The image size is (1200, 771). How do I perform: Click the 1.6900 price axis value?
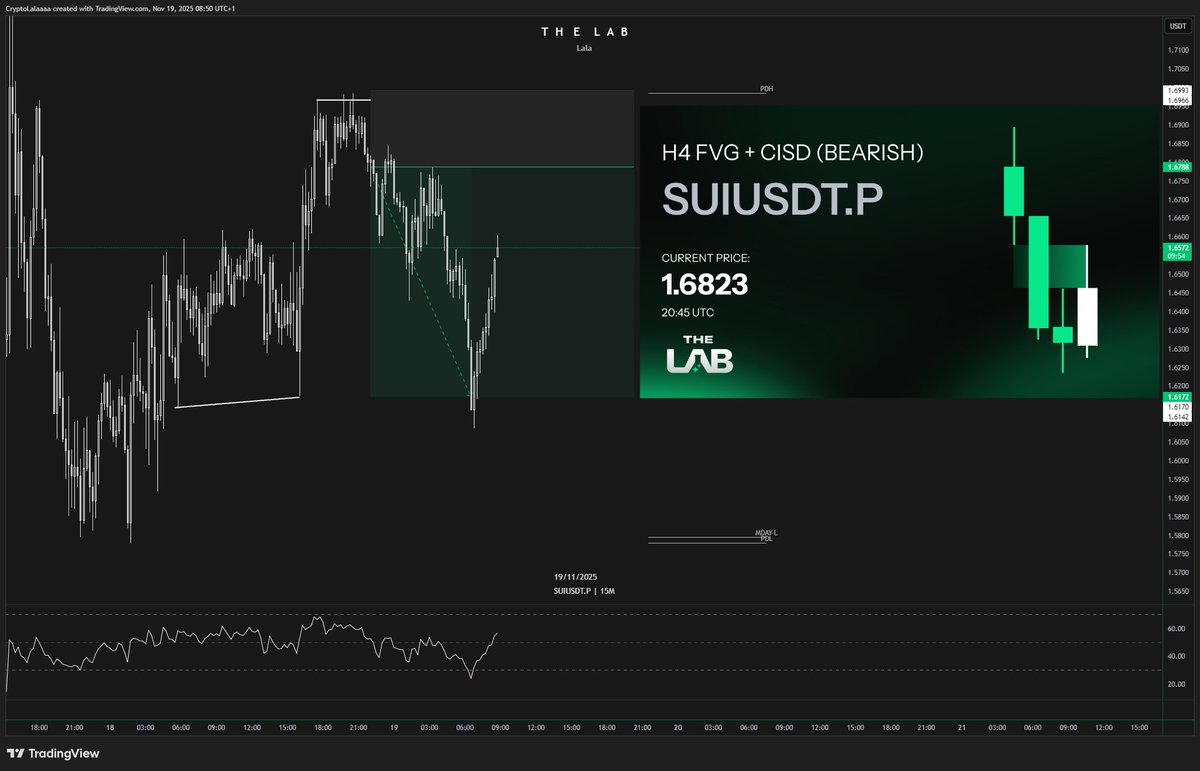[x=1177, y=125]
